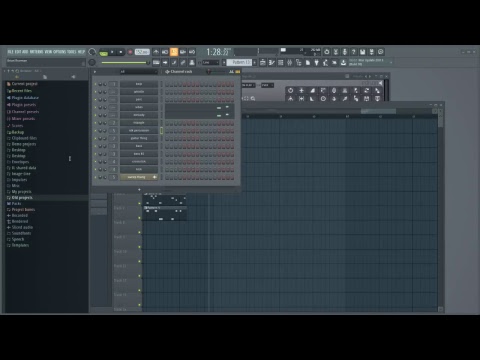
Task: Open the Mixer view icon
Action: (x=290, y=62)
